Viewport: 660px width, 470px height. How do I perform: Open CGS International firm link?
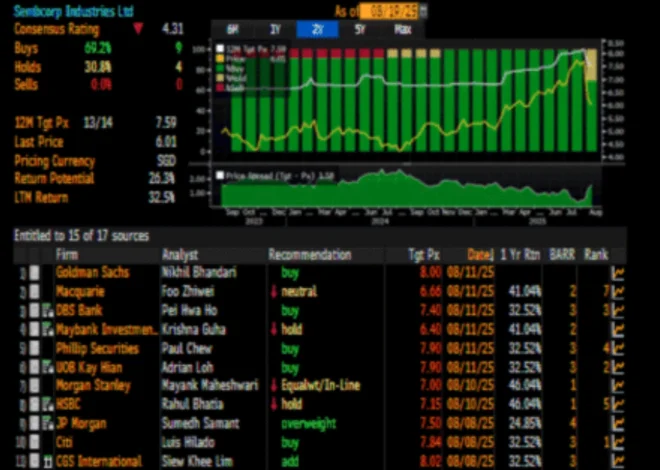(99, 461)
